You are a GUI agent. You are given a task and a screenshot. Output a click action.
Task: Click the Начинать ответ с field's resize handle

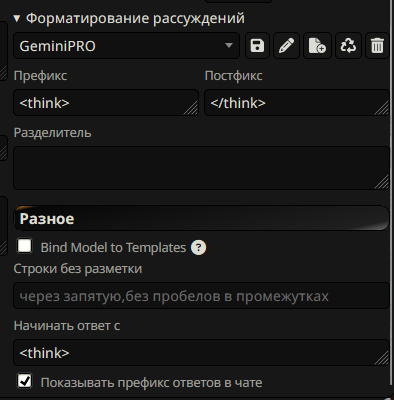[x=381, y=358]
